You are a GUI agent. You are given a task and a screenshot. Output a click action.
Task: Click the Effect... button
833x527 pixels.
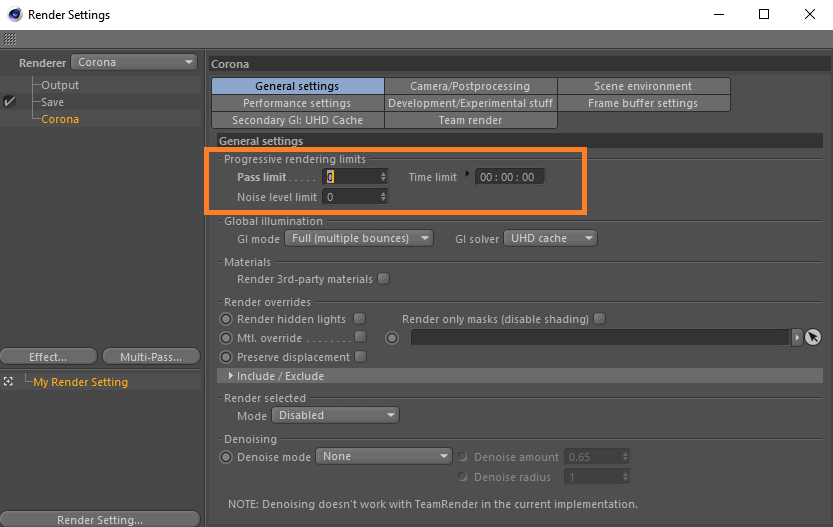click(48, 357)
